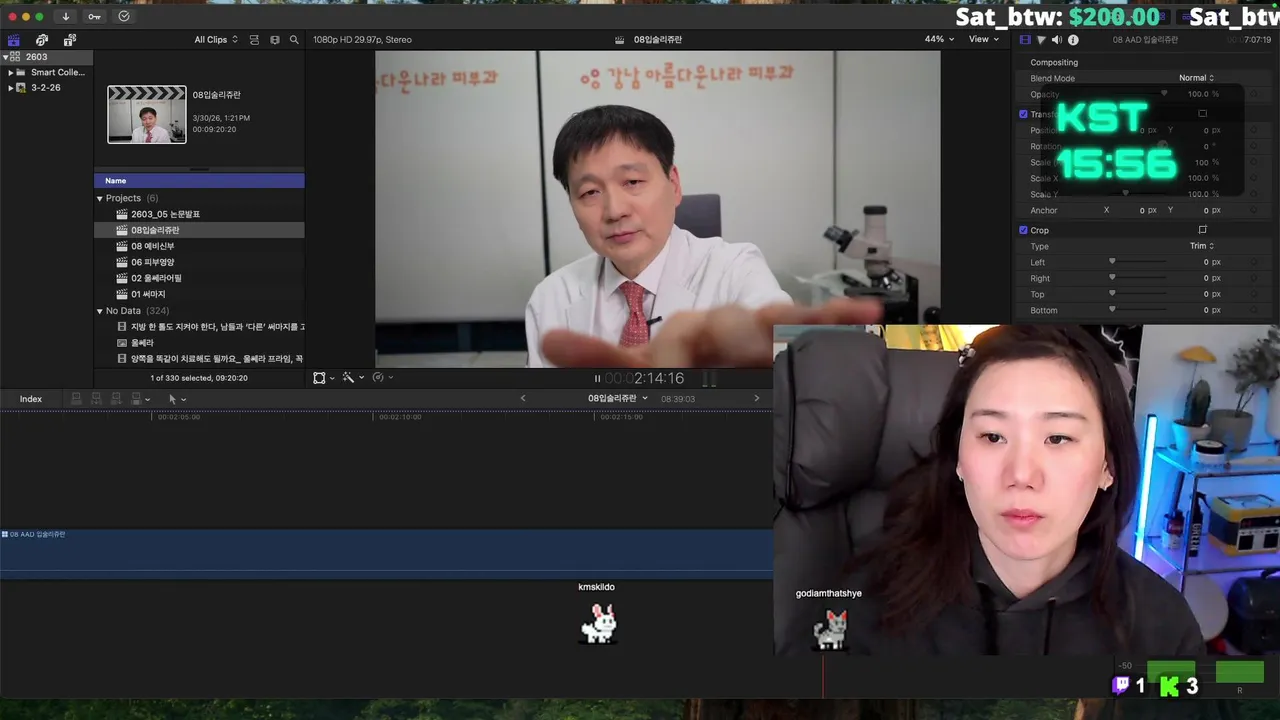The height and width of the screenshot is (720, 1280).
Task: Open the All Clips filter dropdown
Action: click(216, 40)
